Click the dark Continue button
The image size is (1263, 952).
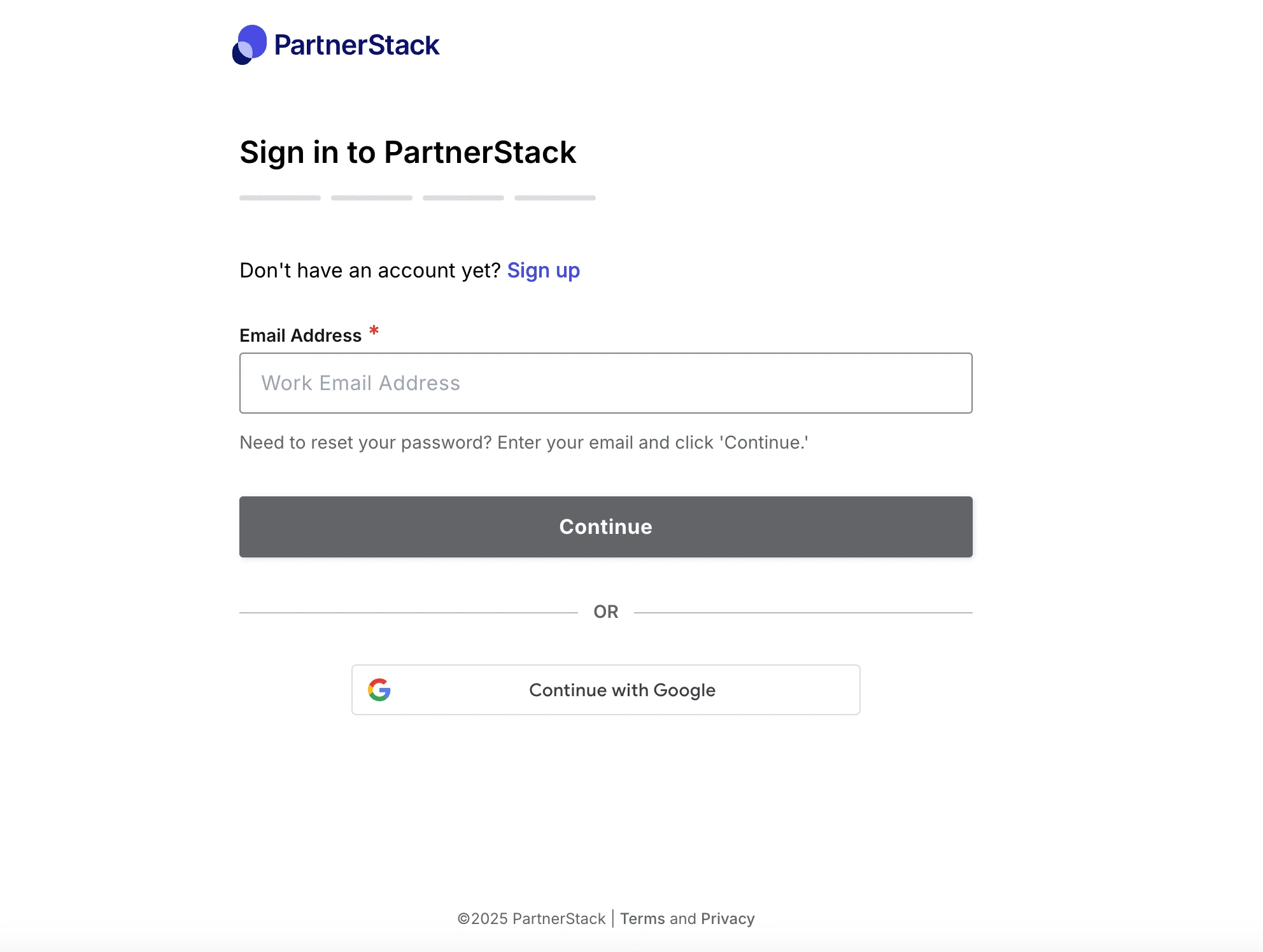click(x=606, y=527)
